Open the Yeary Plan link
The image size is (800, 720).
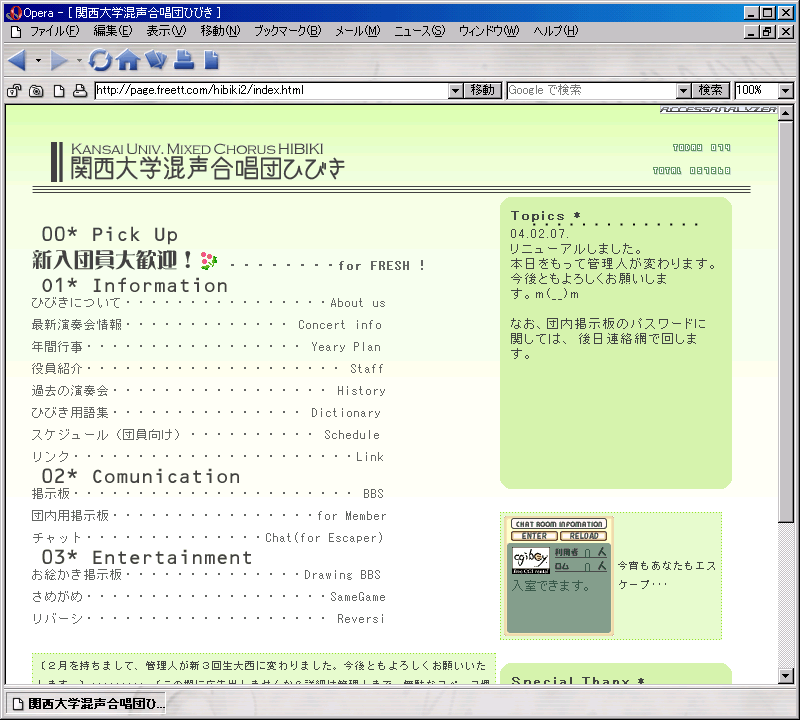point(346,347)
